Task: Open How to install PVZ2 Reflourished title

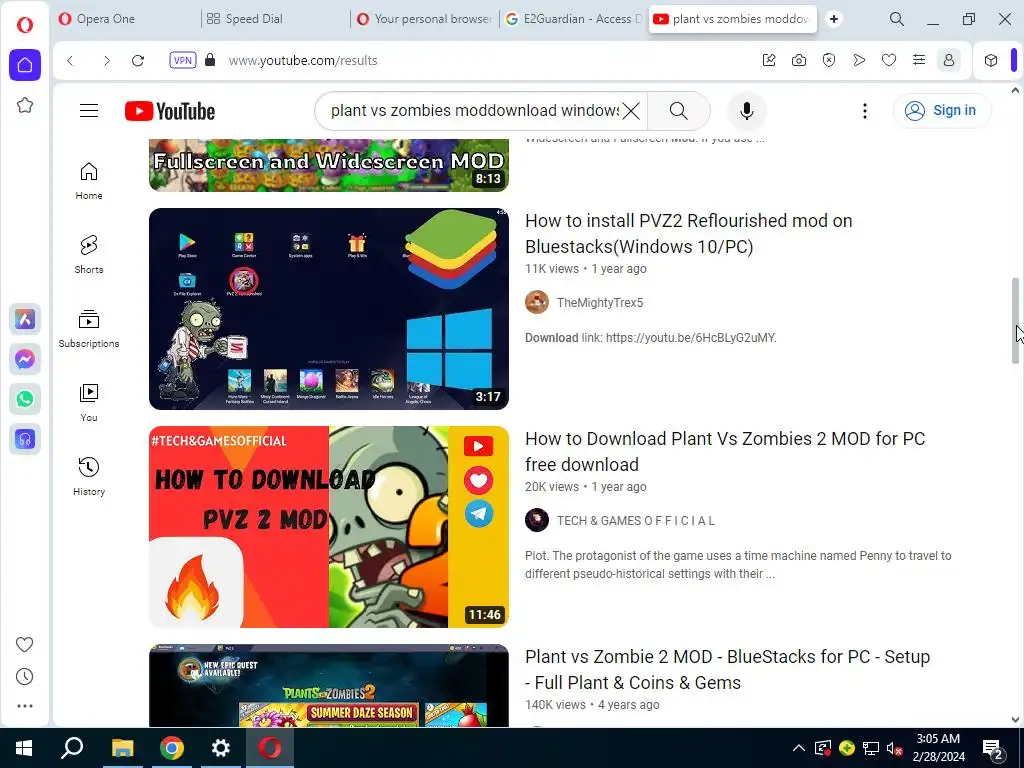Action: pos(688,234)
